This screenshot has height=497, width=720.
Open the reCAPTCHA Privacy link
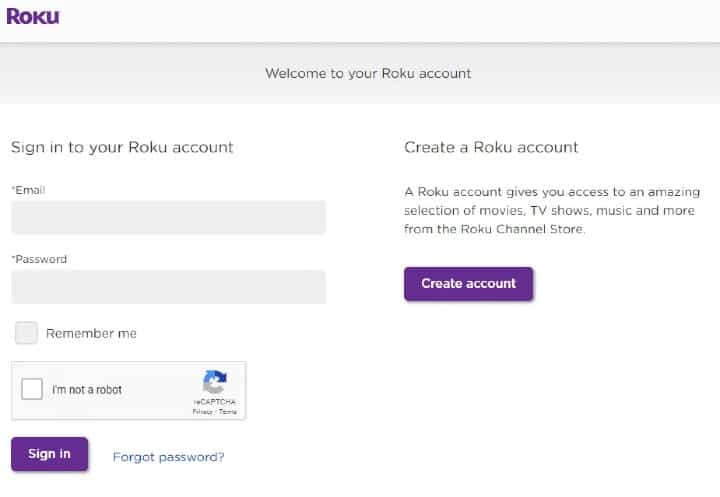click(x=202, y=412)
